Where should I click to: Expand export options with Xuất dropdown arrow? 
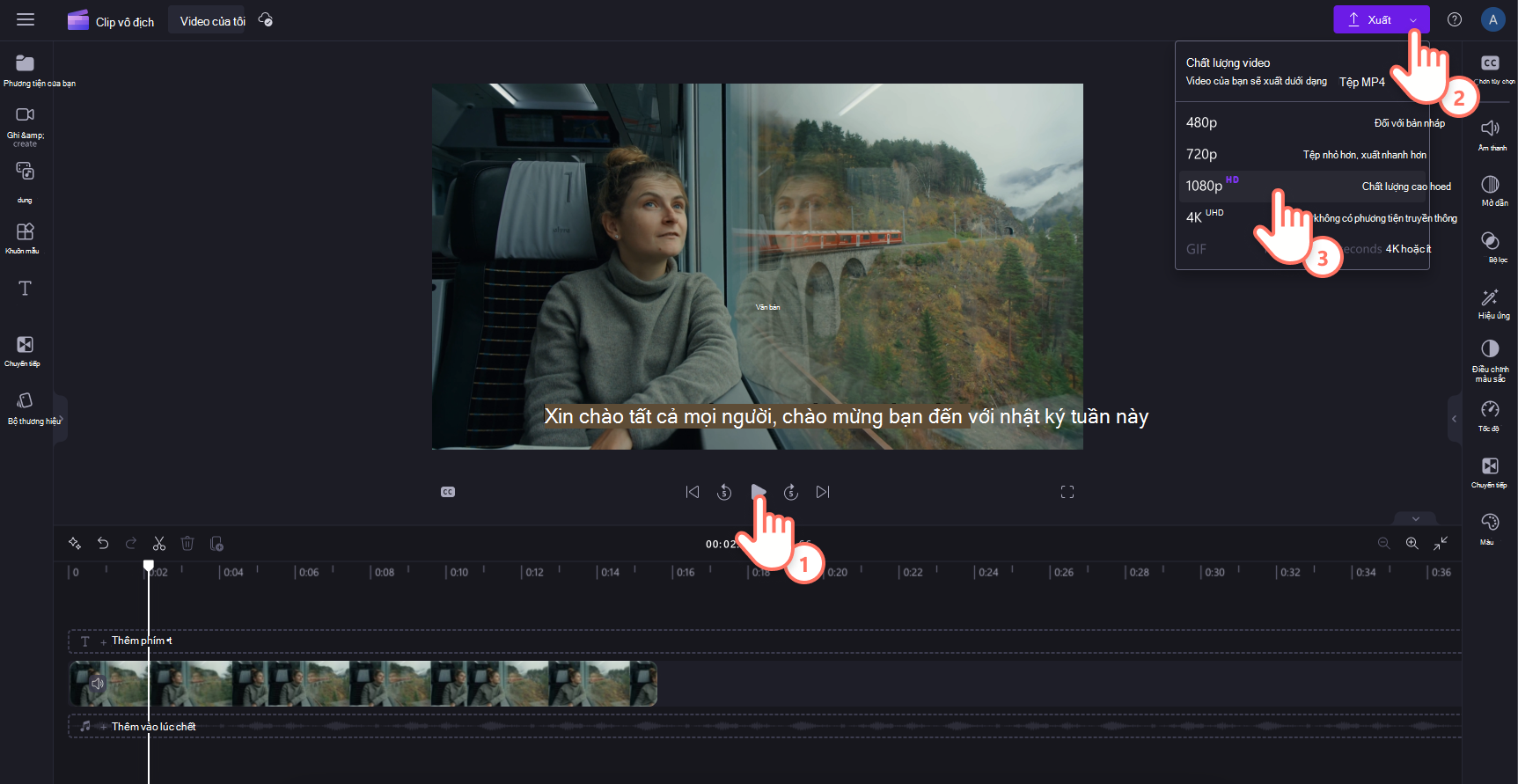pyautogui.click(x=1414, y=19)
